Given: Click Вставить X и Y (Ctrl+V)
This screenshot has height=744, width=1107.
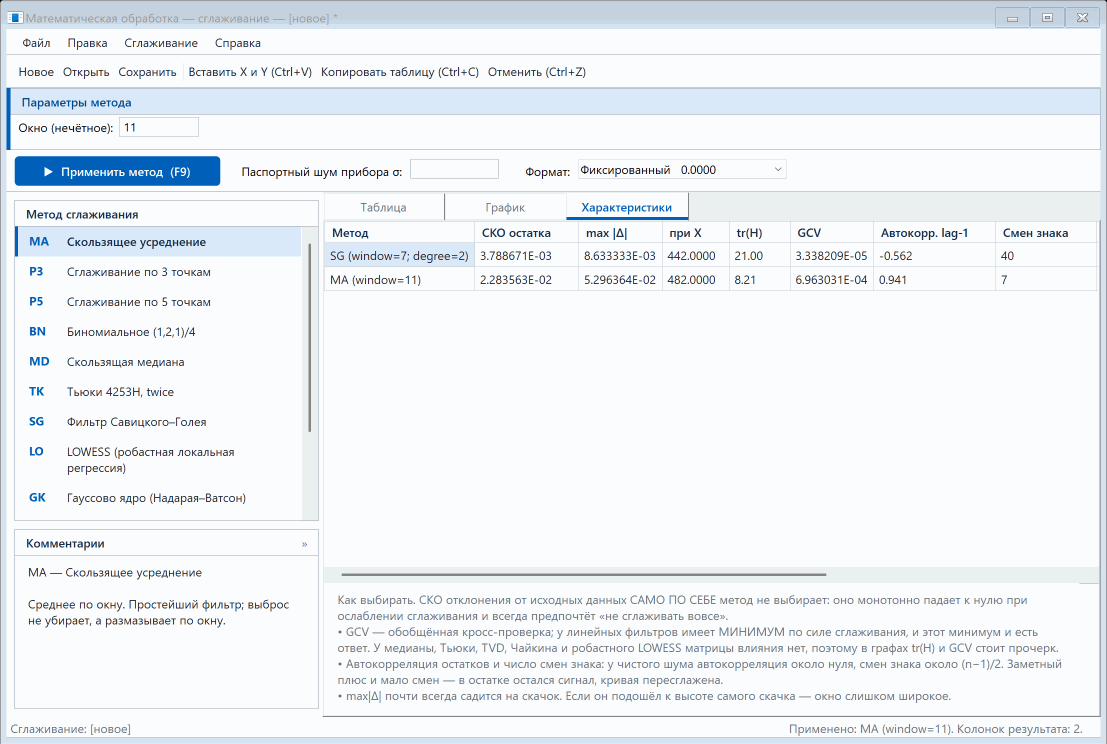Looking at the screenshot, I should (250, 72).
